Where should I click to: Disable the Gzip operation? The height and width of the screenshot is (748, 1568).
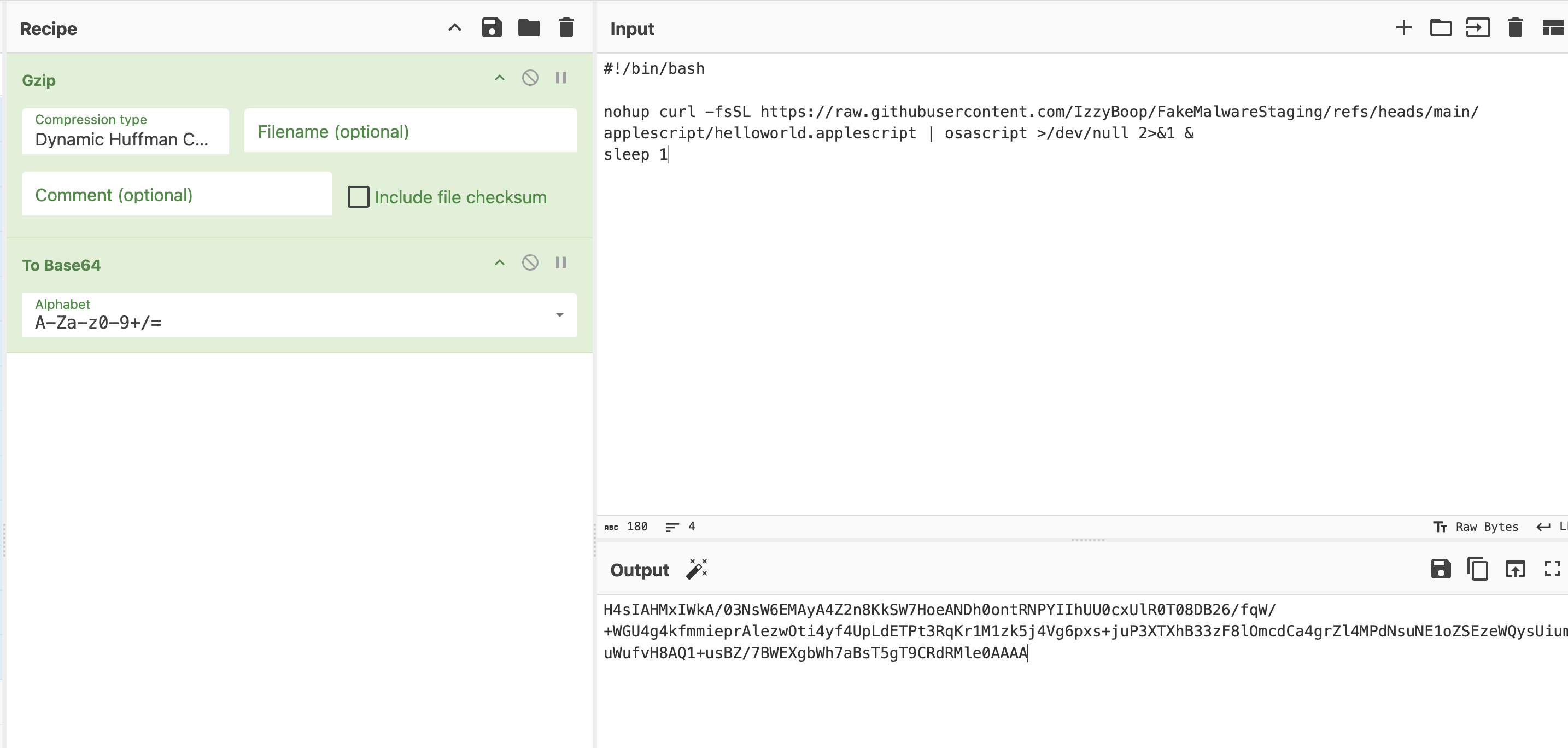point(530,78)
